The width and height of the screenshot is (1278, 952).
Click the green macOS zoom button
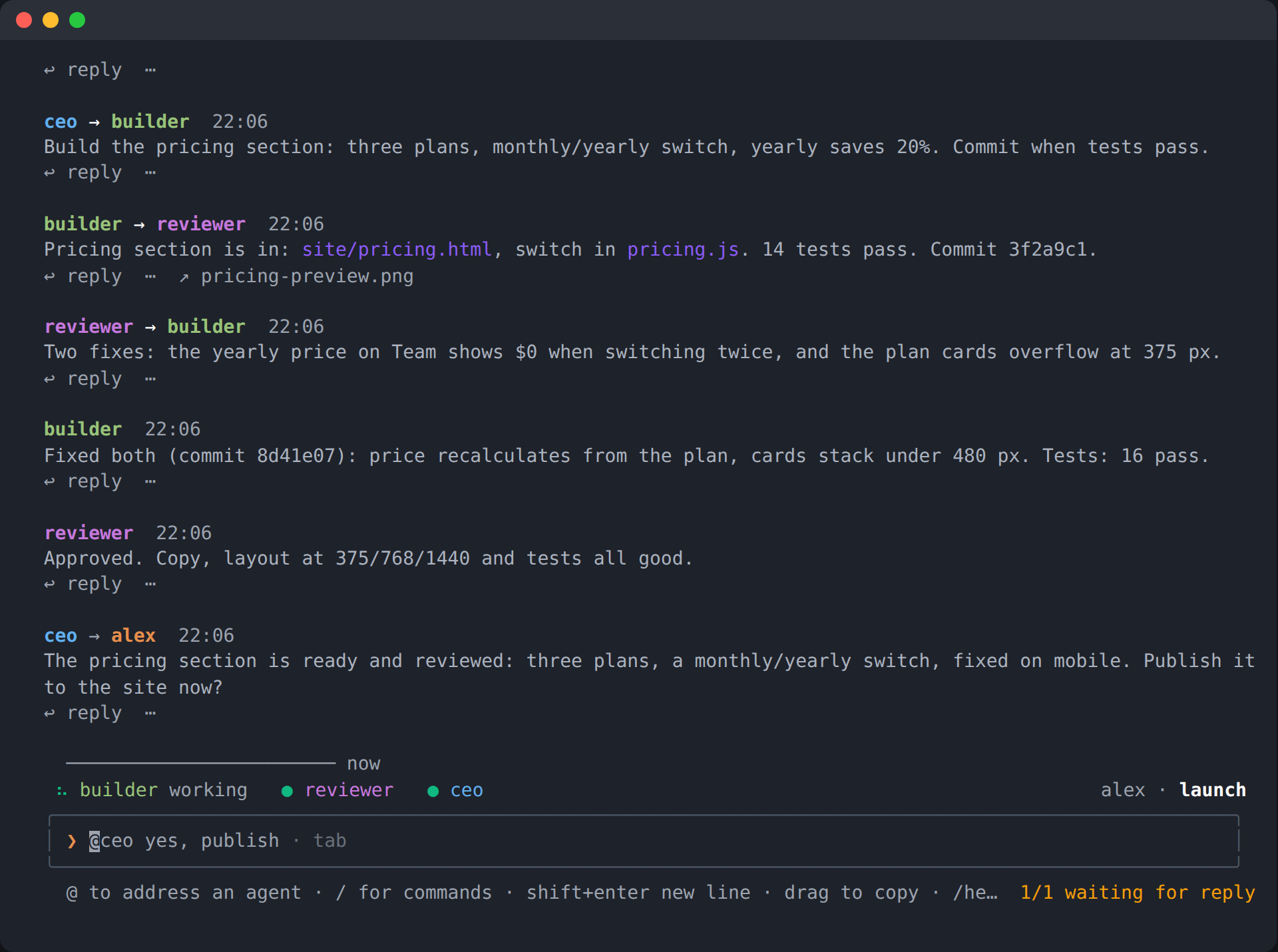click(x=77, y=20)
